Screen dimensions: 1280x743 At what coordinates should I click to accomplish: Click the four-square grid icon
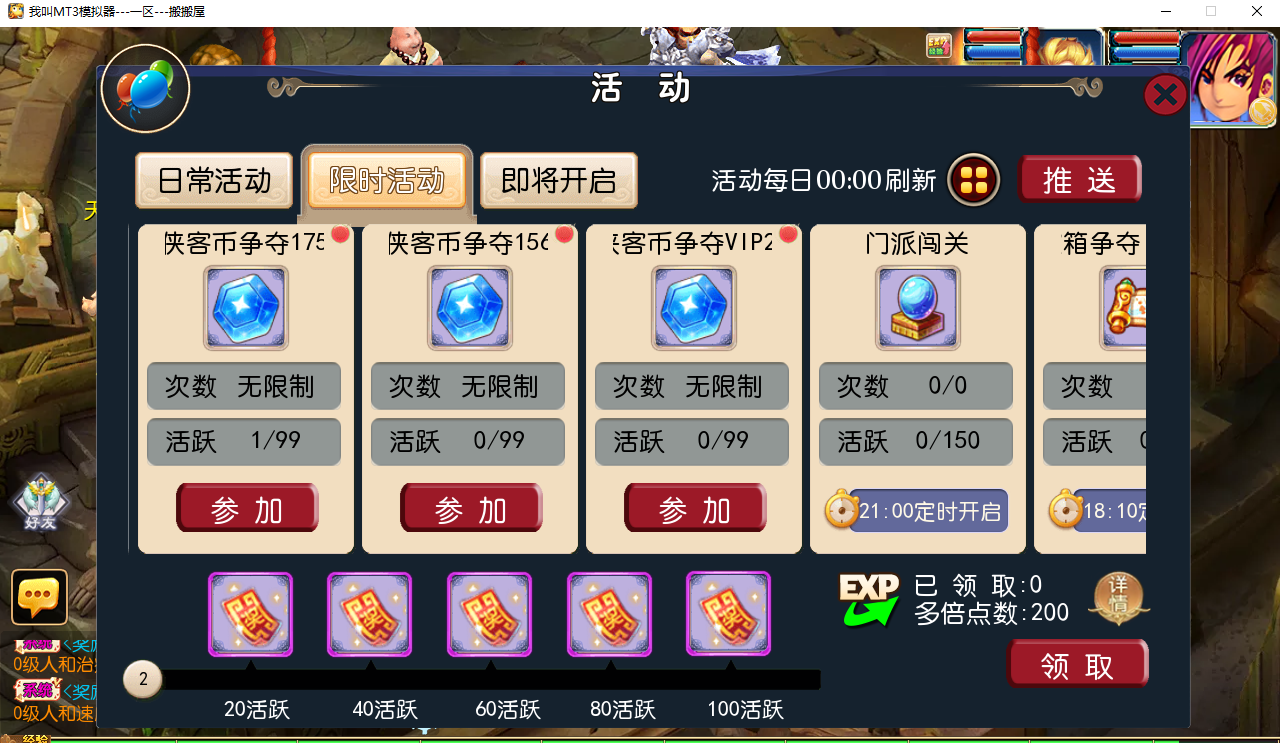[x=974, y=180]
